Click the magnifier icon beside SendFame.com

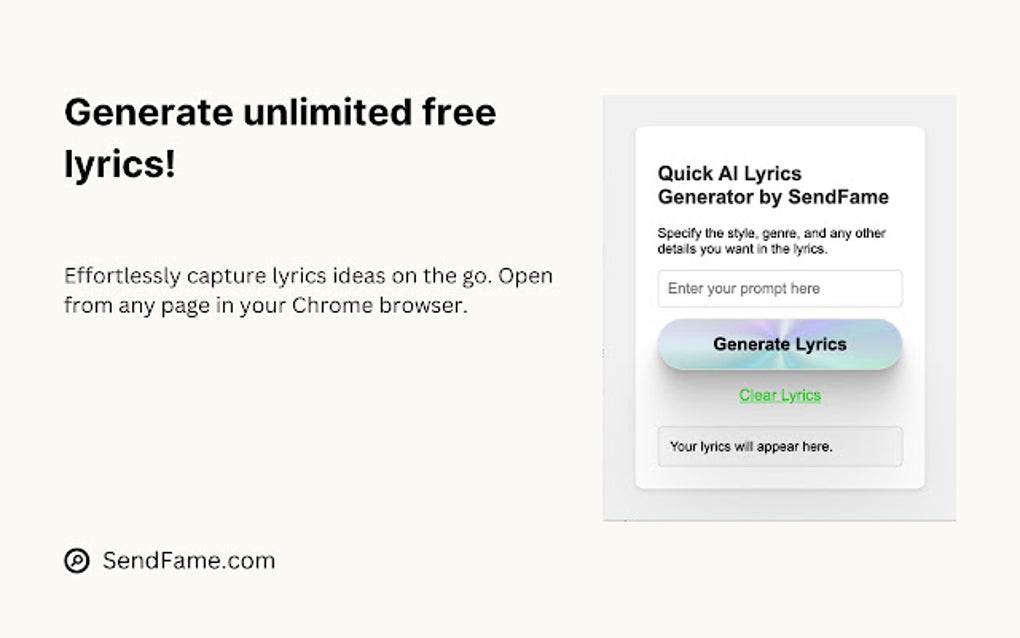click(76, 561)
